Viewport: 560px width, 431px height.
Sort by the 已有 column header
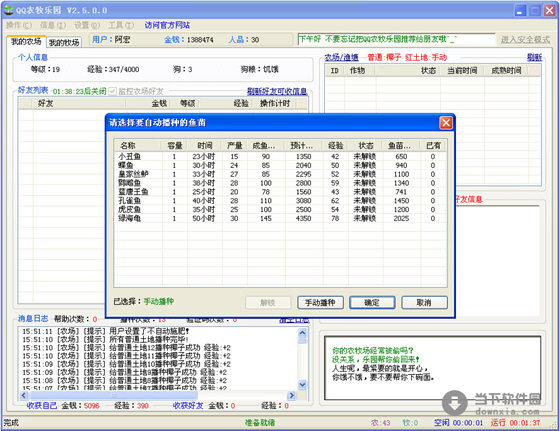click(x=433, y=146)
